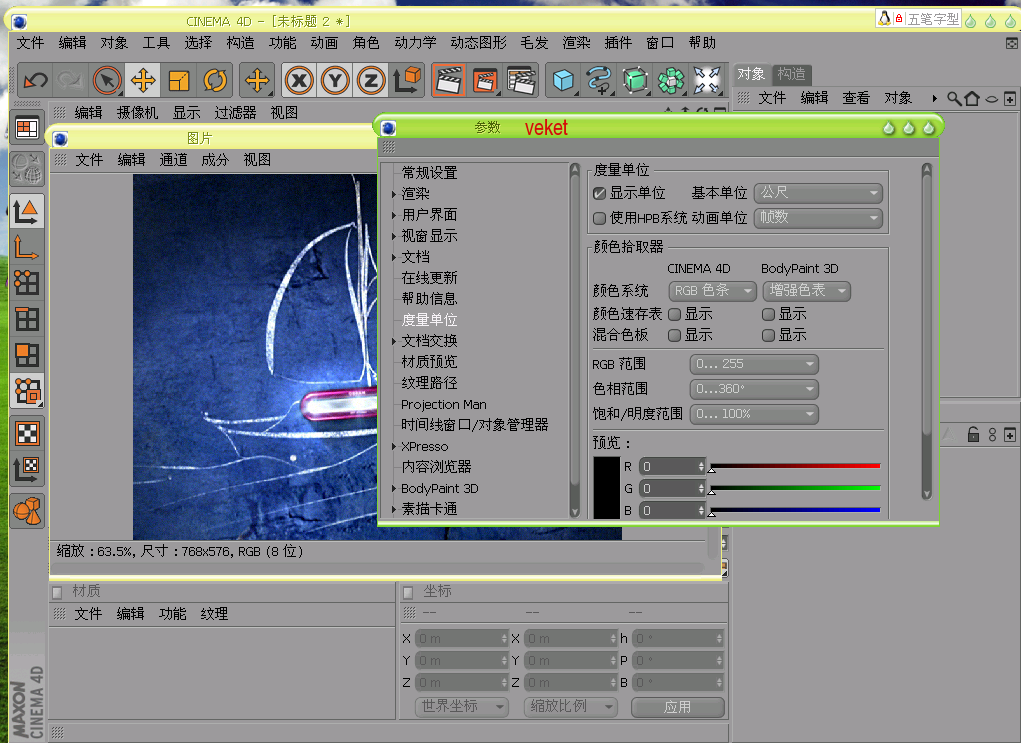Viewport: 1021px width, 743px height.
Task: Check BodyPaint 3D 混合色板 显示 box
Action: coord(768,335)
